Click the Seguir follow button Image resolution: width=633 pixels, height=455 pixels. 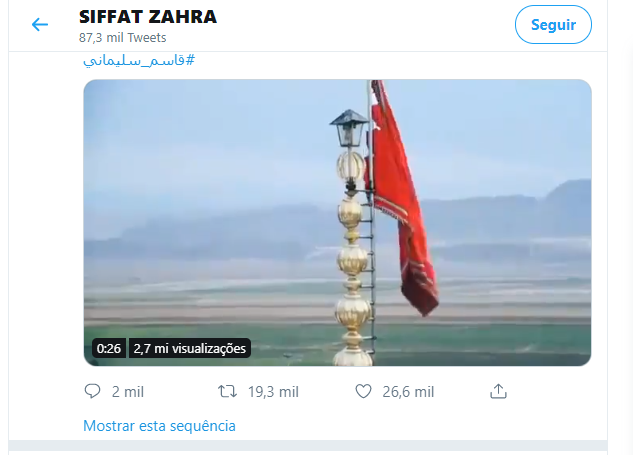point(553,25)
